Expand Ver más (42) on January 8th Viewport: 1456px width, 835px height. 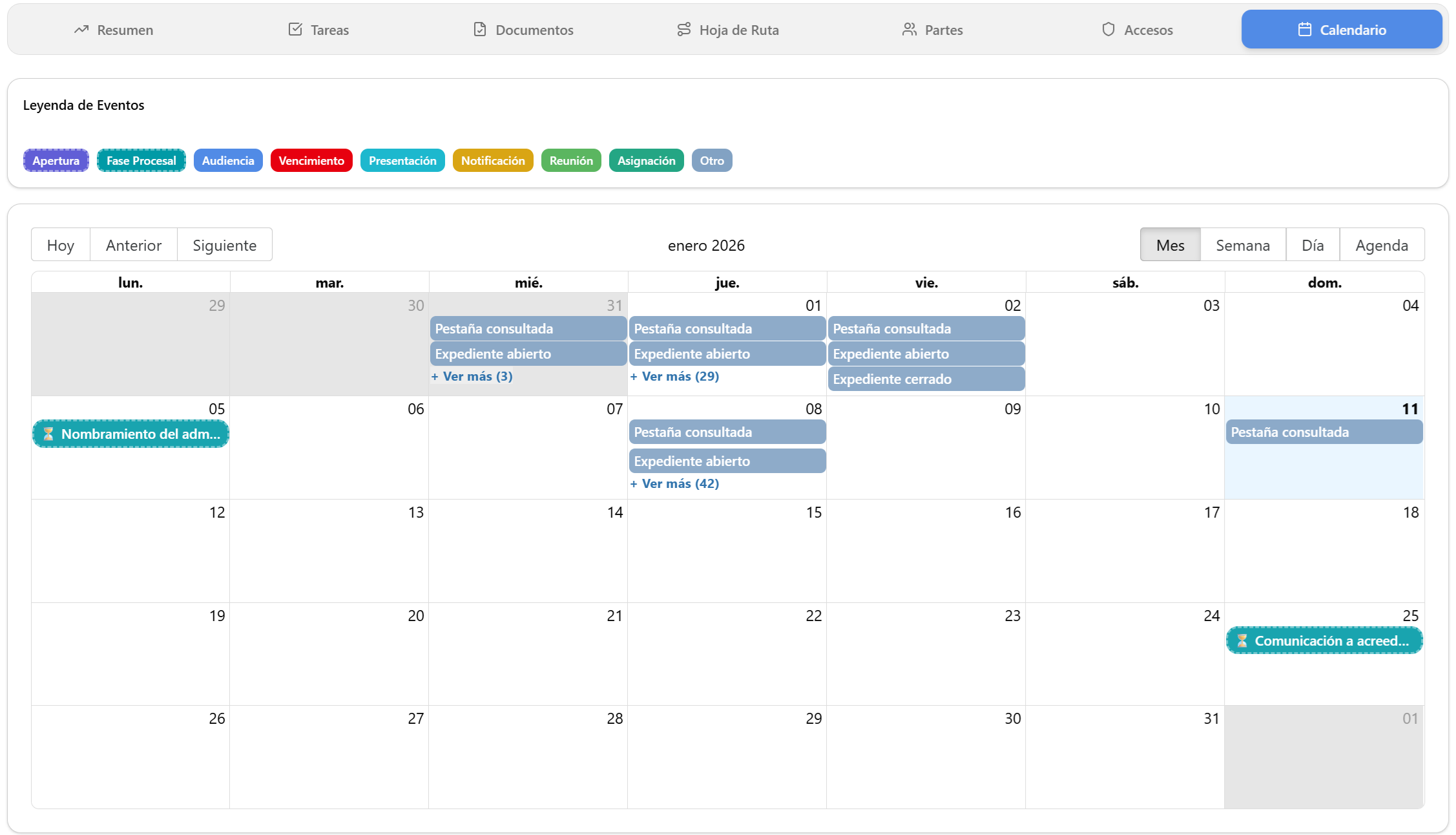pyautogui.click(x=675, y=483)
